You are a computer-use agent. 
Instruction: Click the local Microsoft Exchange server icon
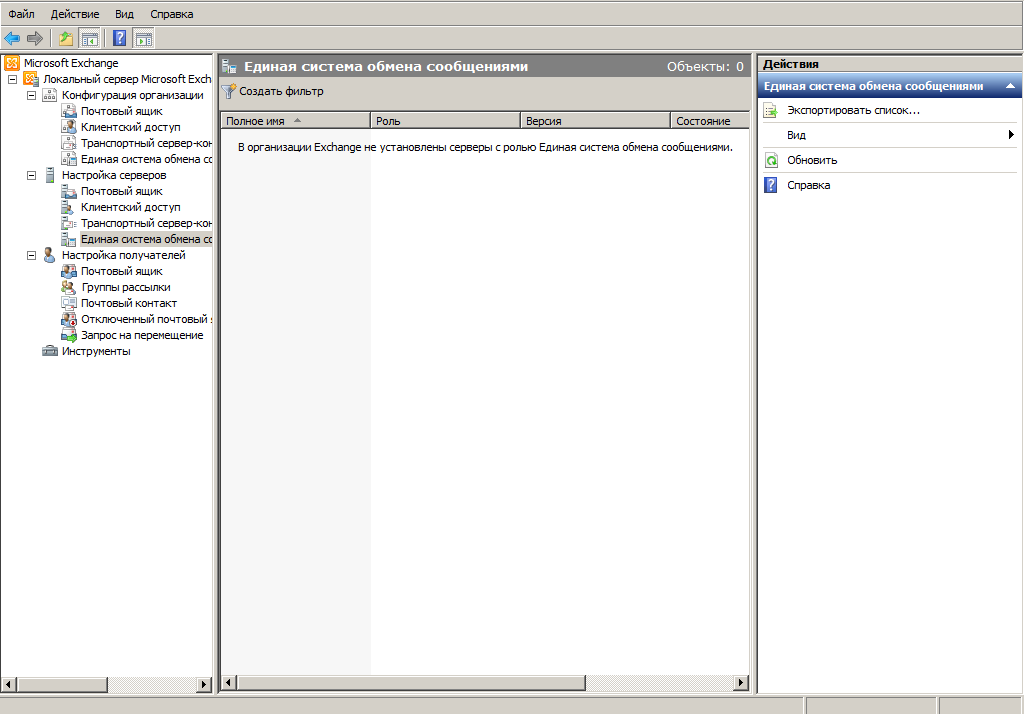click(31, 79)
